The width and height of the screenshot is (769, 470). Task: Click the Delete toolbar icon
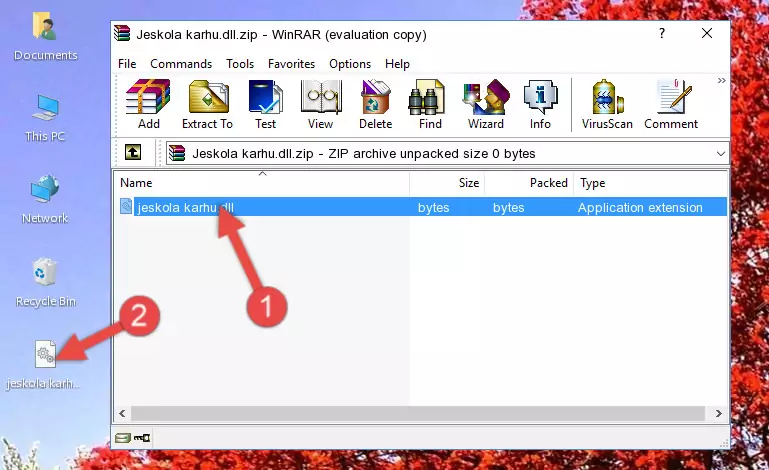375,104
